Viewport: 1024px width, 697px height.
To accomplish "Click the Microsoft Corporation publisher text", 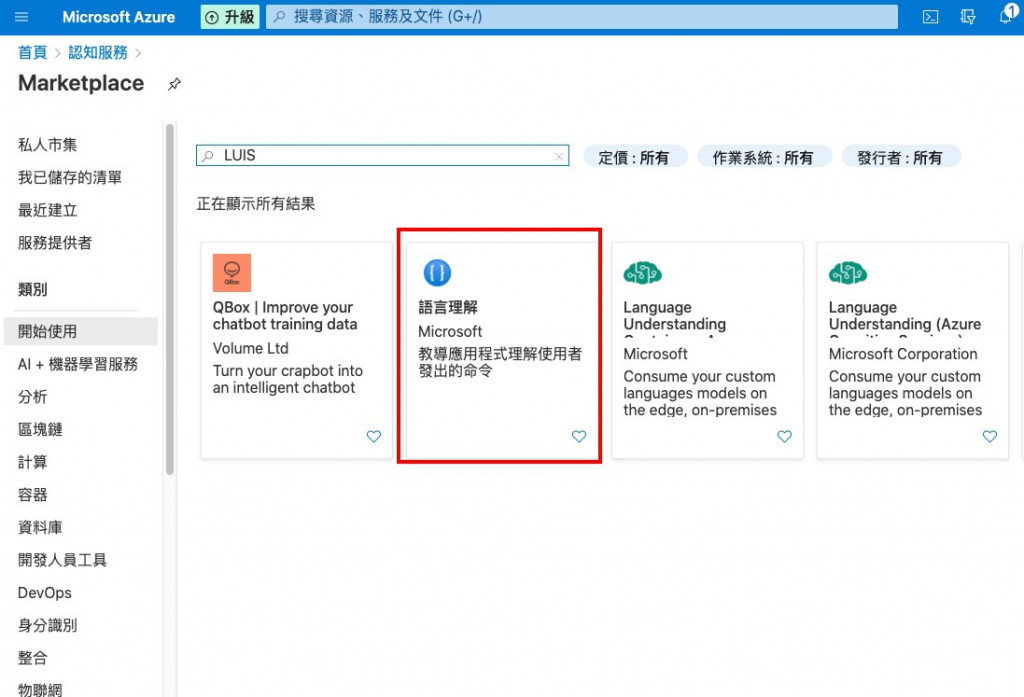I will point(903,353).
